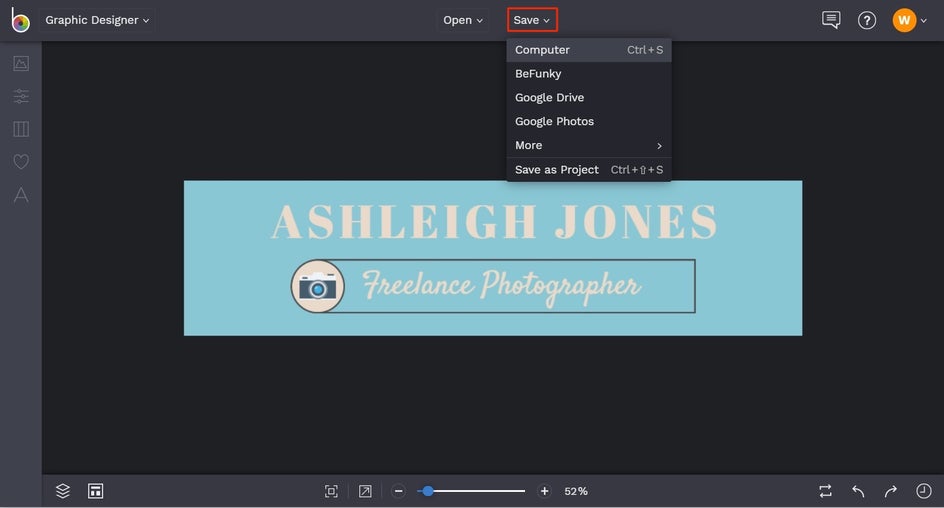Expand the Graphic Designer mode dropdown
This screenshot has width=944, height=508.
pos(98,20)
